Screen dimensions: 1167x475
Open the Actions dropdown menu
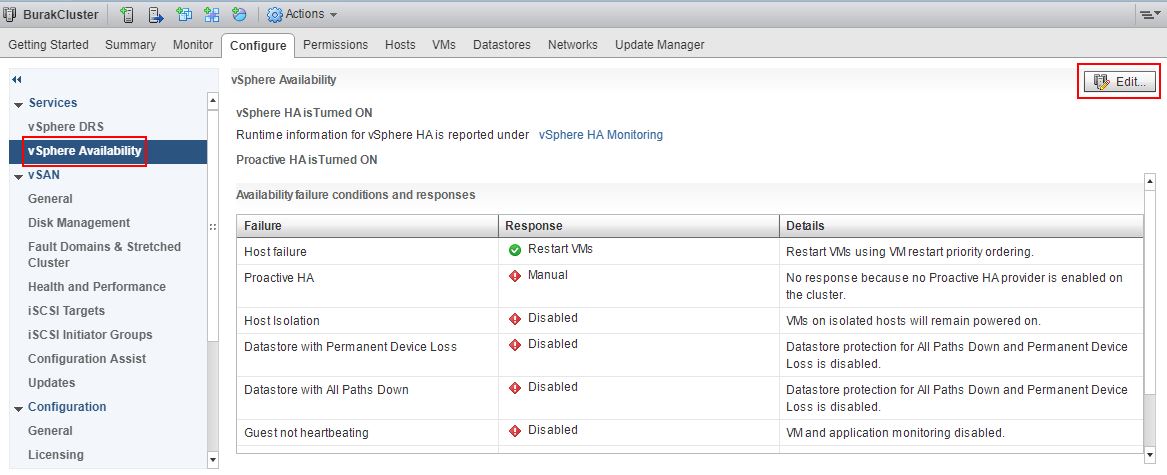pyautogui.click(x=302, y=14)
